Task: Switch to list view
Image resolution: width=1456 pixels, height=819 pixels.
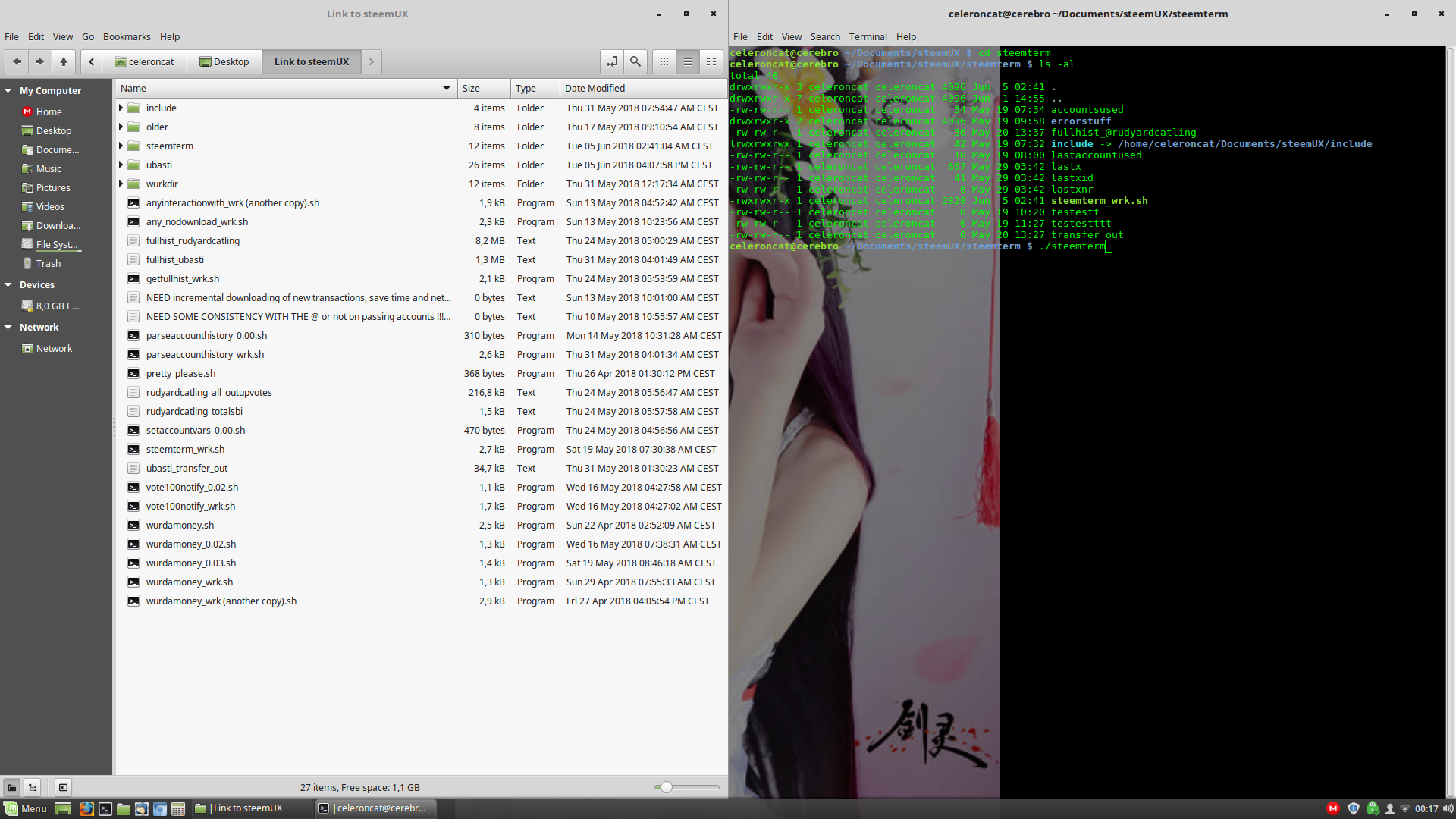Action: click(x=688, y=61)
